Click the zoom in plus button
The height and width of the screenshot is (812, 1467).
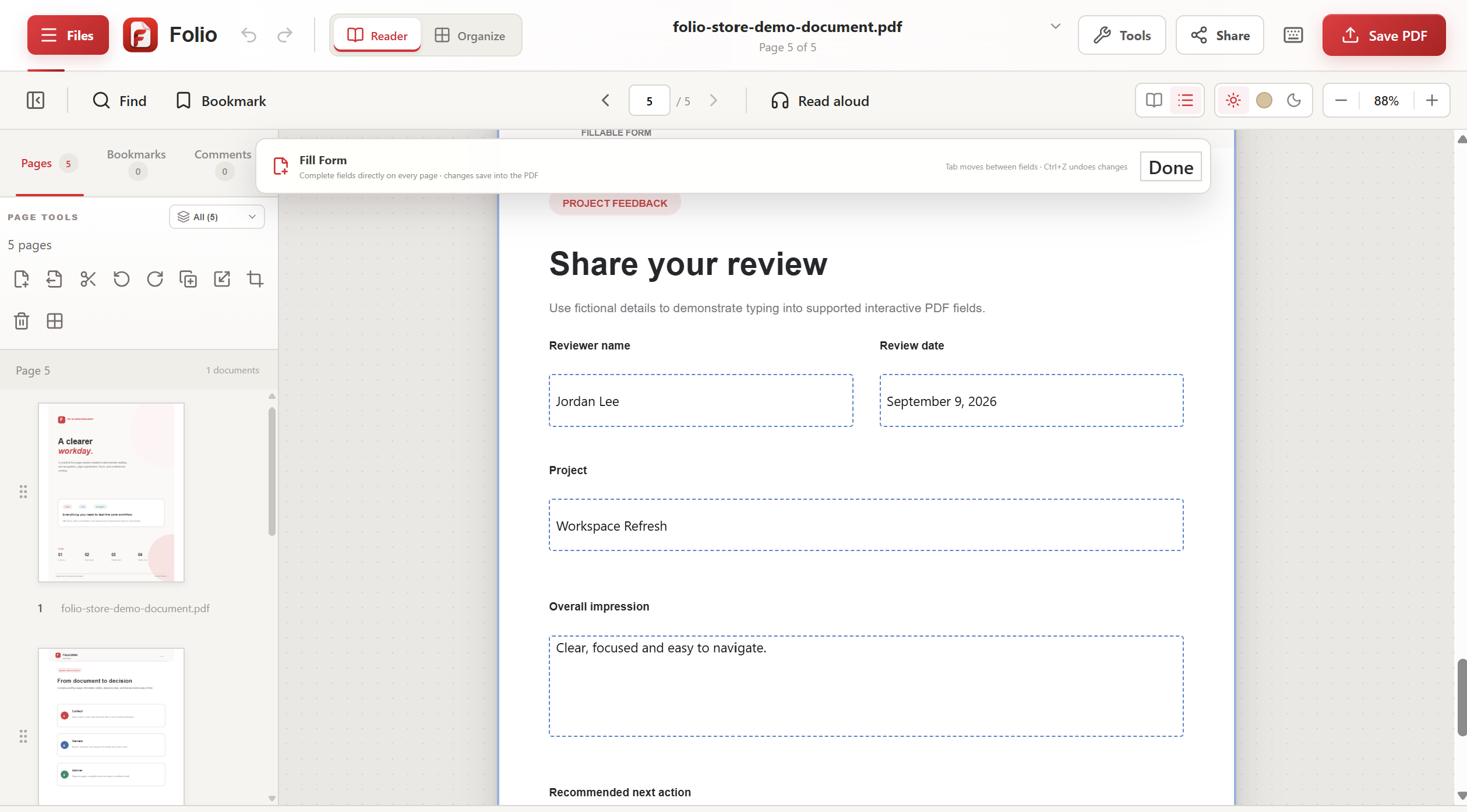click(x=1431, y=100)
